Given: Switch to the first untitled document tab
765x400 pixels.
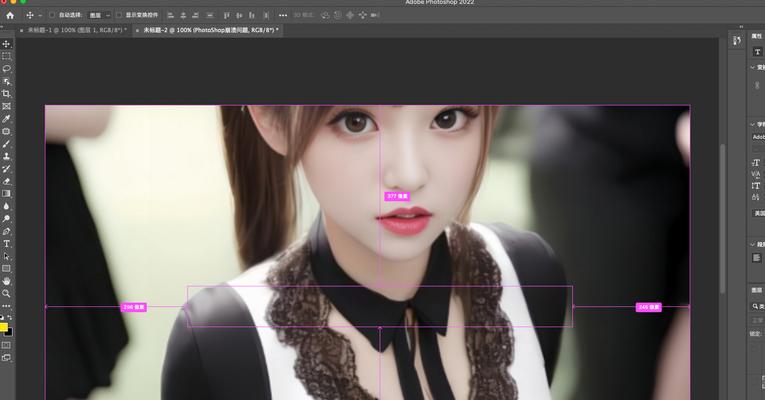Looking at the screenshot, I should (x=76, y=30).
